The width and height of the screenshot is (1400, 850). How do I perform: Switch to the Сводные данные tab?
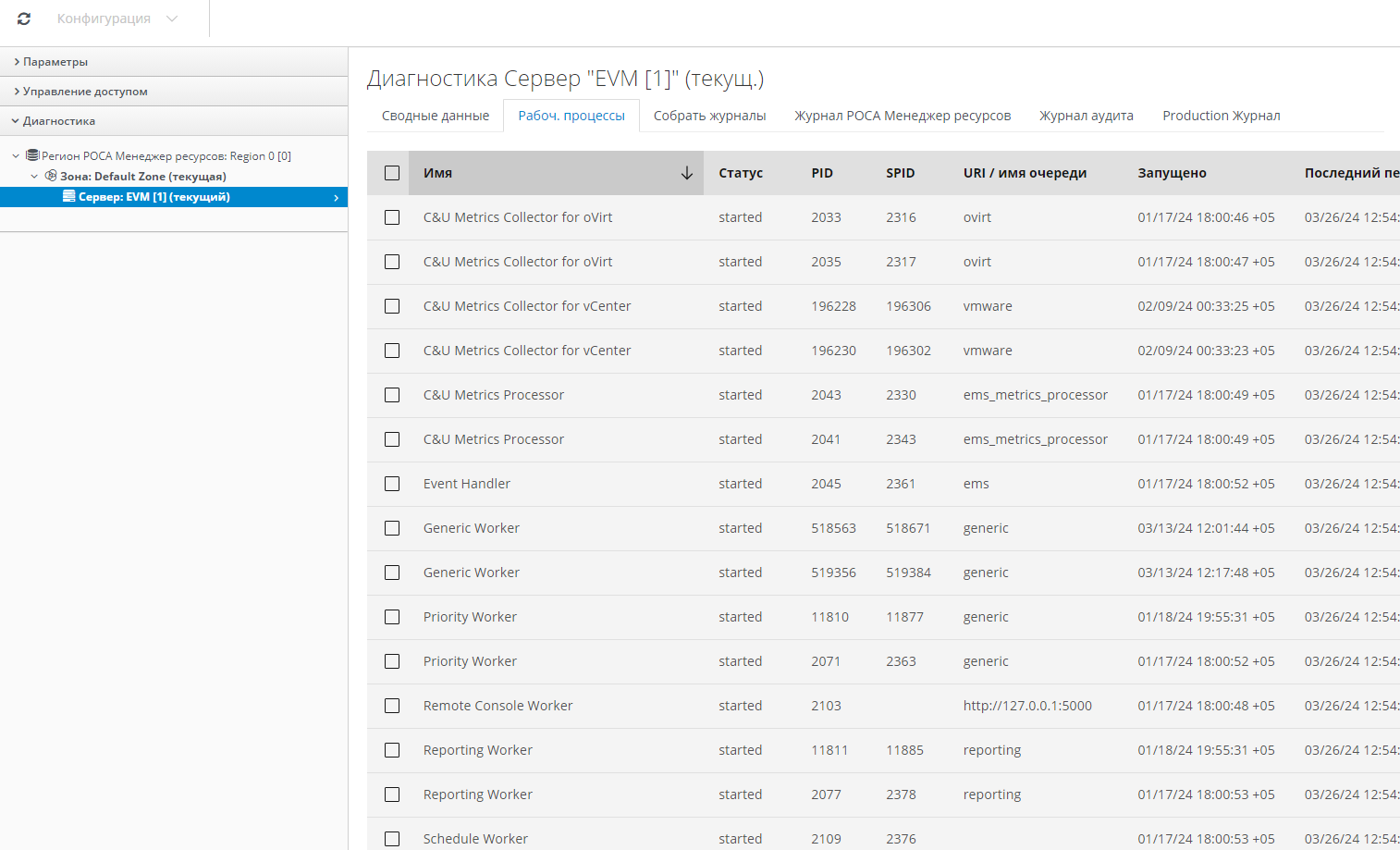tap(436, 116)
